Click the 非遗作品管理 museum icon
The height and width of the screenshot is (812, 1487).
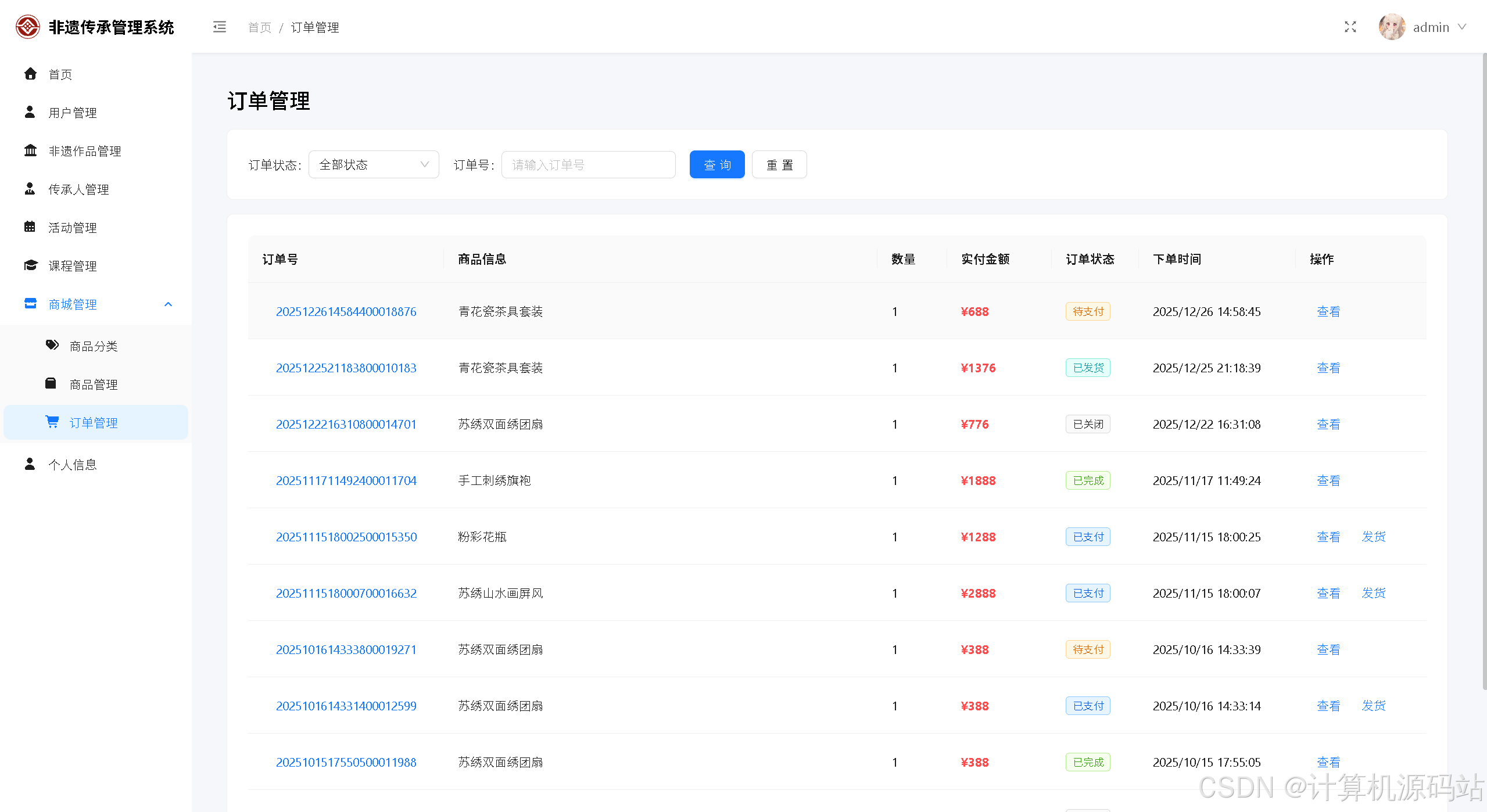coord(30,150)
